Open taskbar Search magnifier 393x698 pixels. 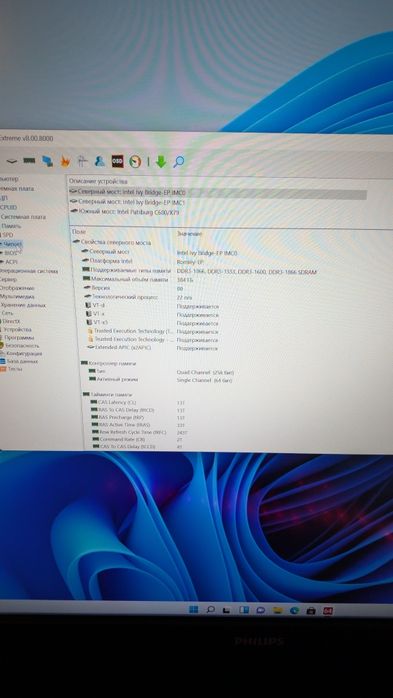tap(211, 609)
